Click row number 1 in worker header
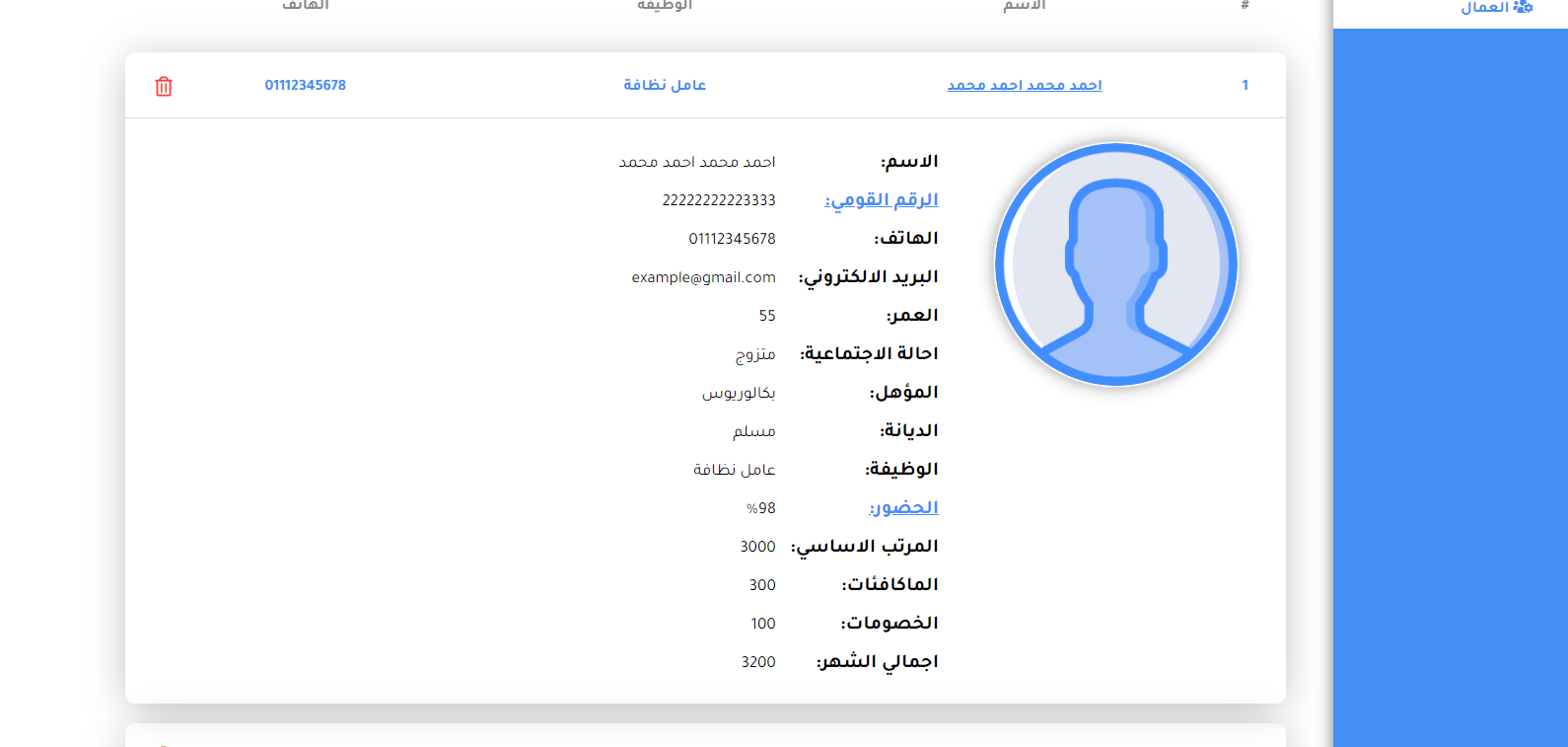Image resolution: width=1568 pixels, height=747 pixels. 1245,86
